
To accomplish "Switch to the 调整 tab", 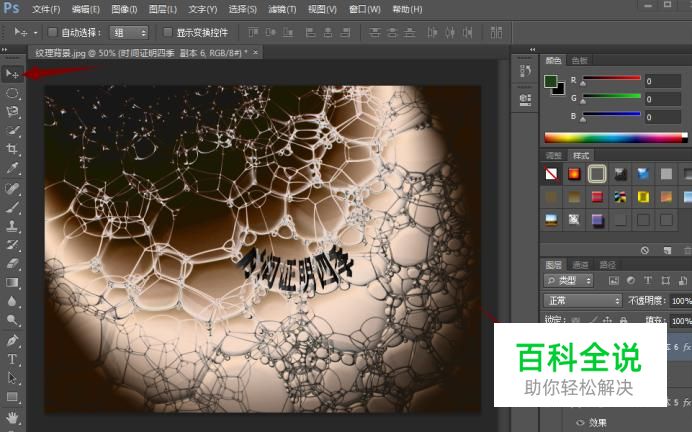I will [x=554, y=155].
